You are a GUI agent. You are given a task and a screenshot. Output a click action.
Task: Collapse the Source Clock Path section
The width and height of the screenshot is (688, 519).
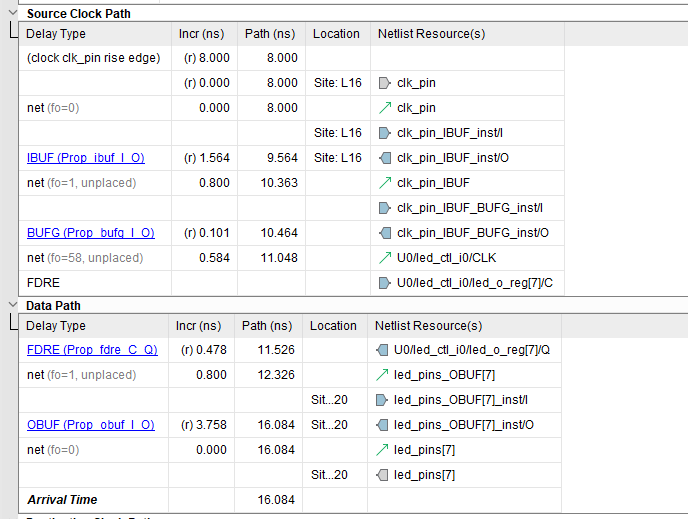pyautogui.click(x=13, y=12)
